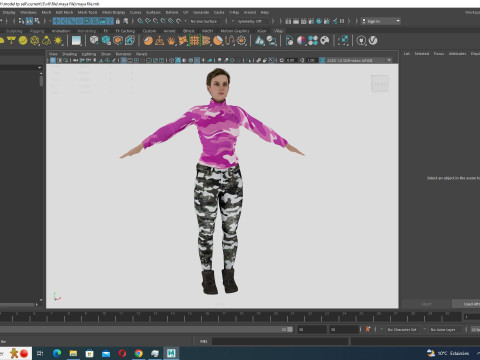The width and height of the screenshot is (480, 360).
Task: Click the Selected tab in Attribute Editor
Action: [422, 53]
